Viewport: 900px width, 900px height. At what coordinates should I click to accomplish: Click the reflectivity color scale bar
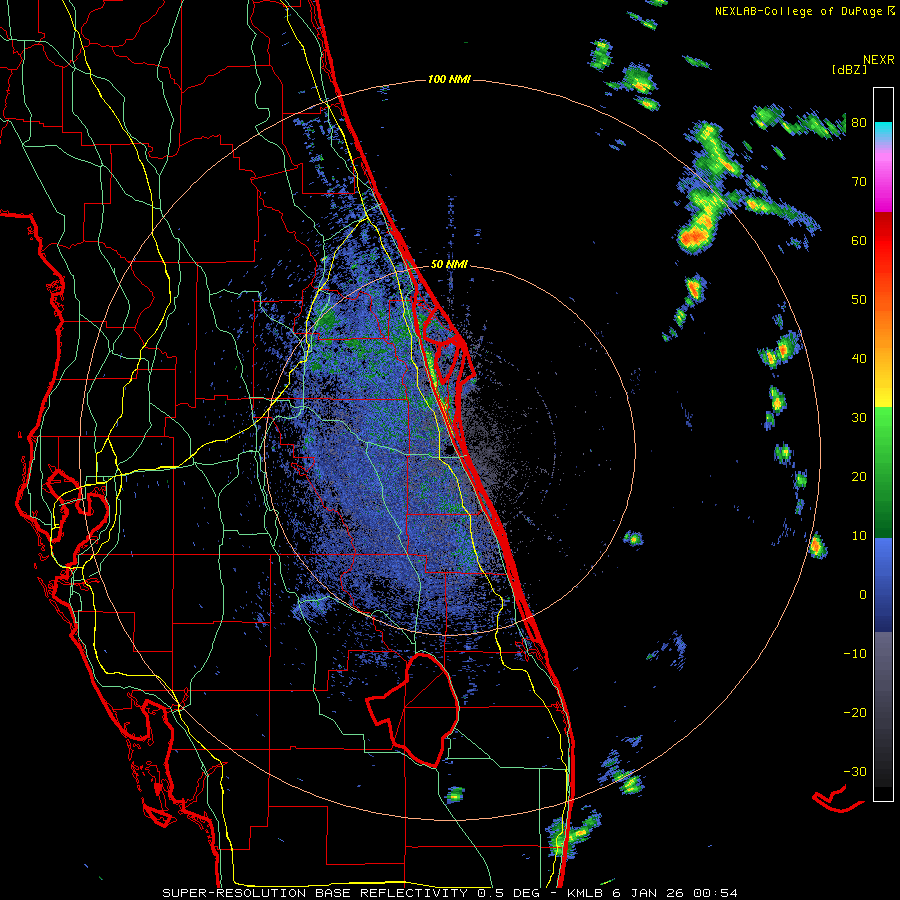click(883, 444)
